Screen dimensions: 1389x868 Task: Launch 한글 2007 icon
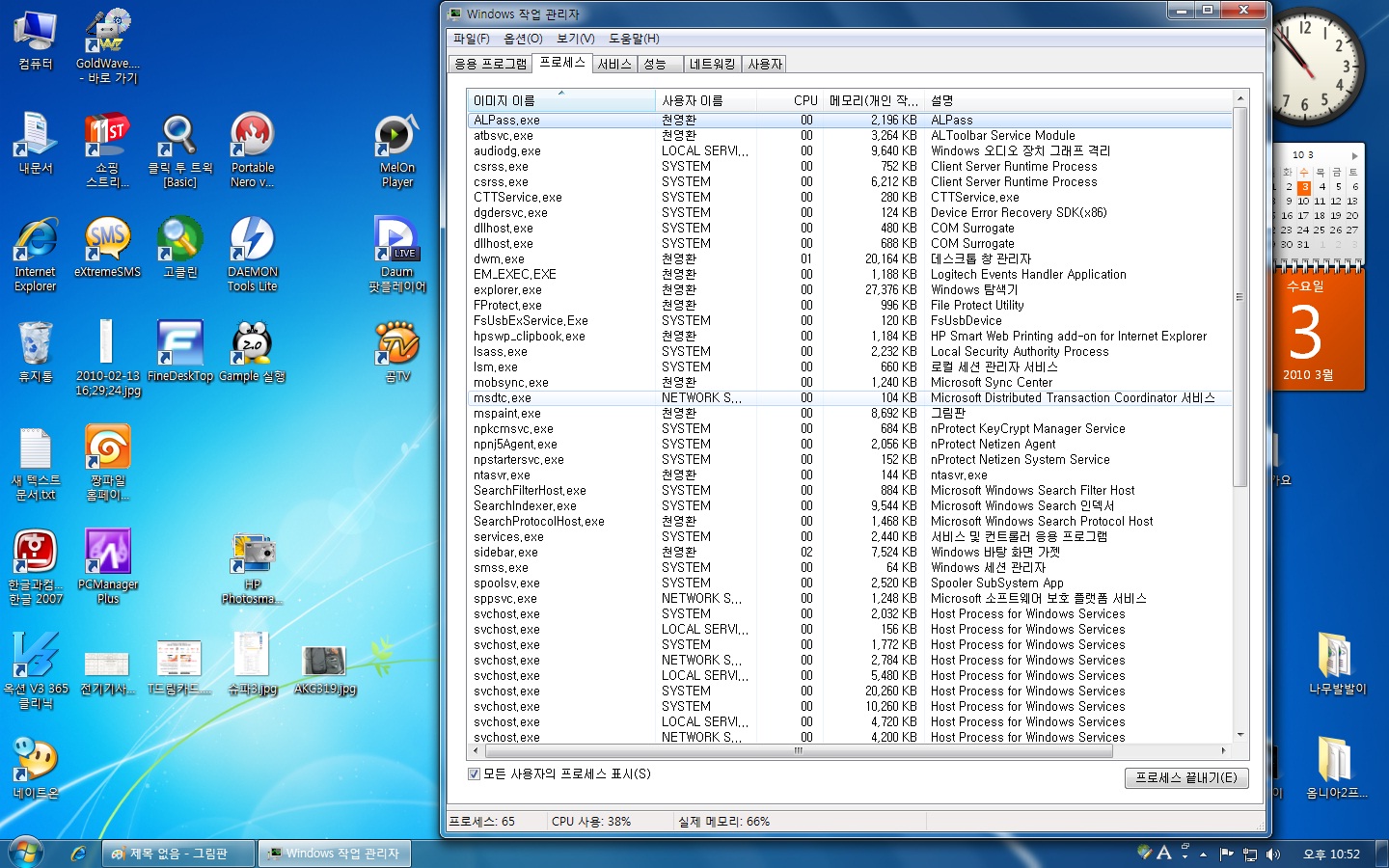point(36,567)
